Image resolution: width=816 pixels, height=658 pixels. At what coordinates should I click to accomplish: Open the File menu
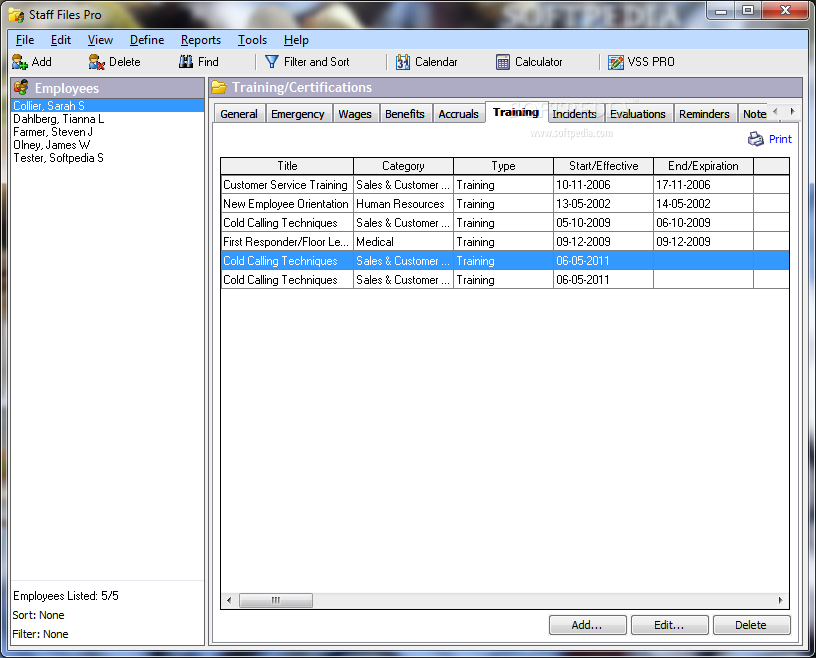(x=24, y=40)
